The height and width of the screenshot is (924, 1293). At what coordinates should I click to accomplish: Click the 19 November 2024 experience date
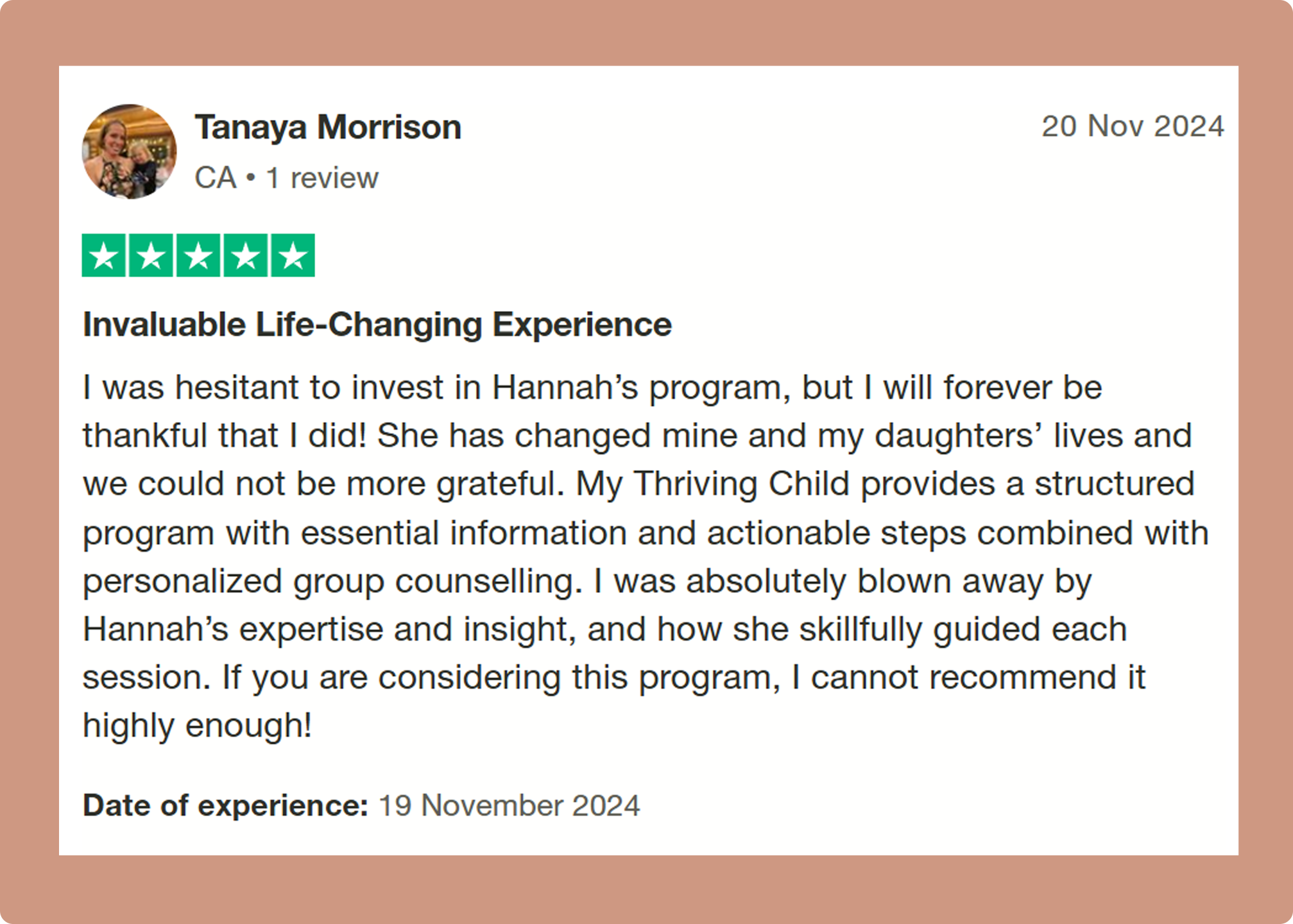509,805
